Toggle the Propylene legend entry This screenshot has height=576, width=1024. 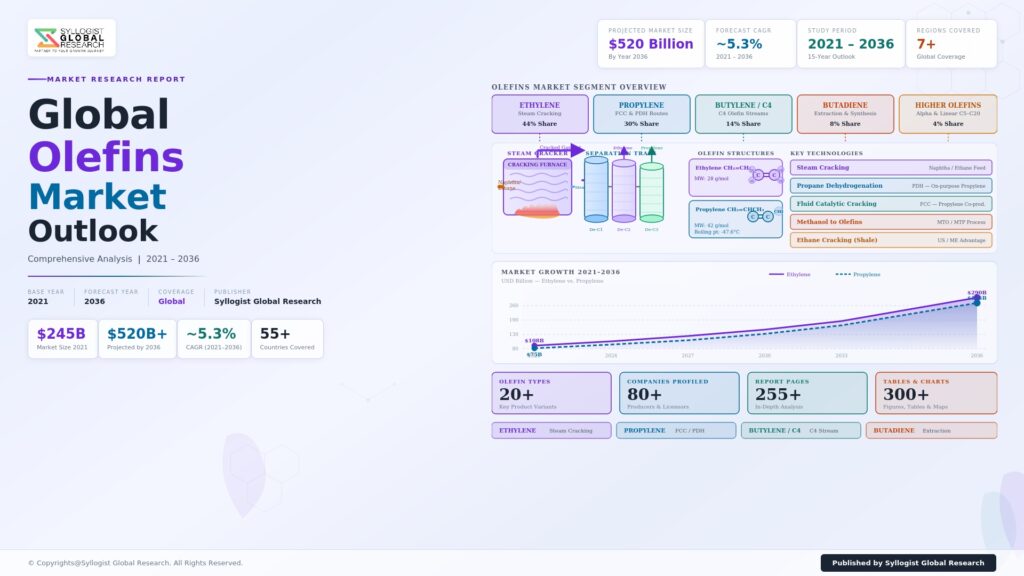click(x=858, y=274)
